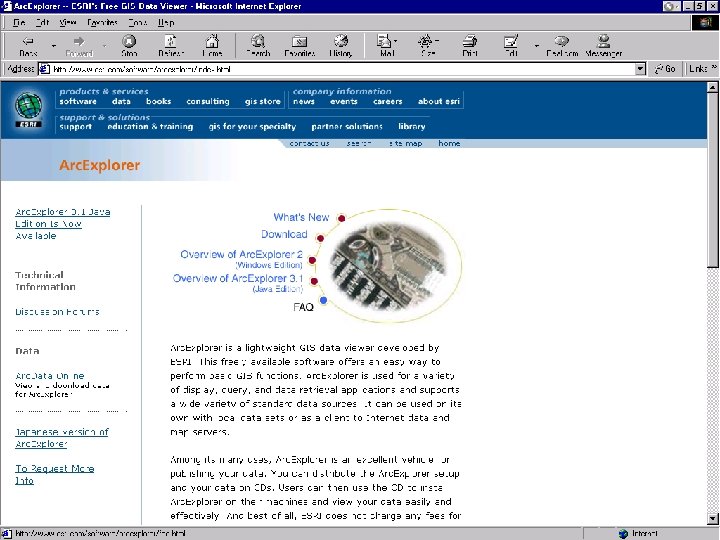Open the What's New link
Image resolution: width=720 pixels, height=540 pixels.
pyautogui.click(x=301, y=217)
